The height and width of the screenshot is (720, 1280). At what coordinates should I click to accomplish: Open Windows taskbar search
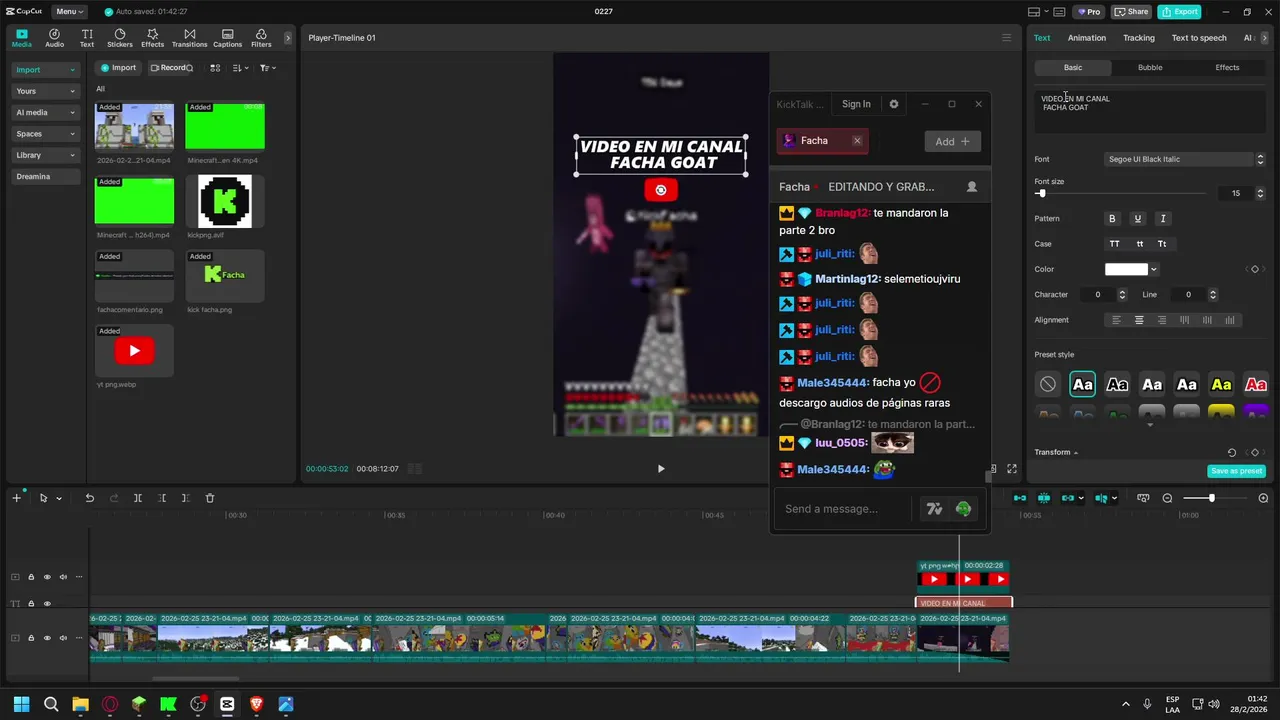51,704
